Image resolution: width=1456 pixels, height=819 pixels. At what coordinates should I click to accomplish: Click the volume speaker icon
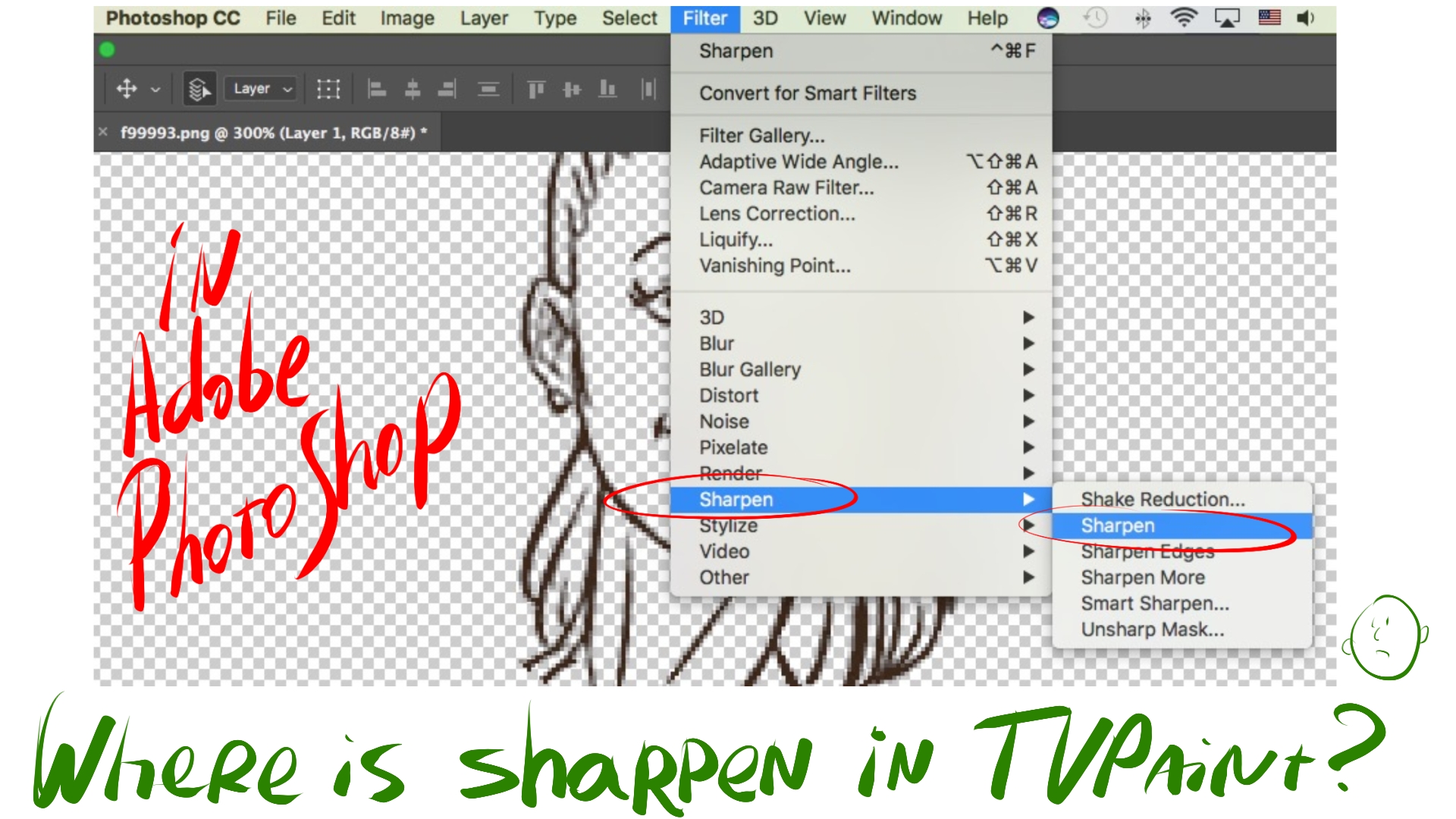pos(1305,18)
